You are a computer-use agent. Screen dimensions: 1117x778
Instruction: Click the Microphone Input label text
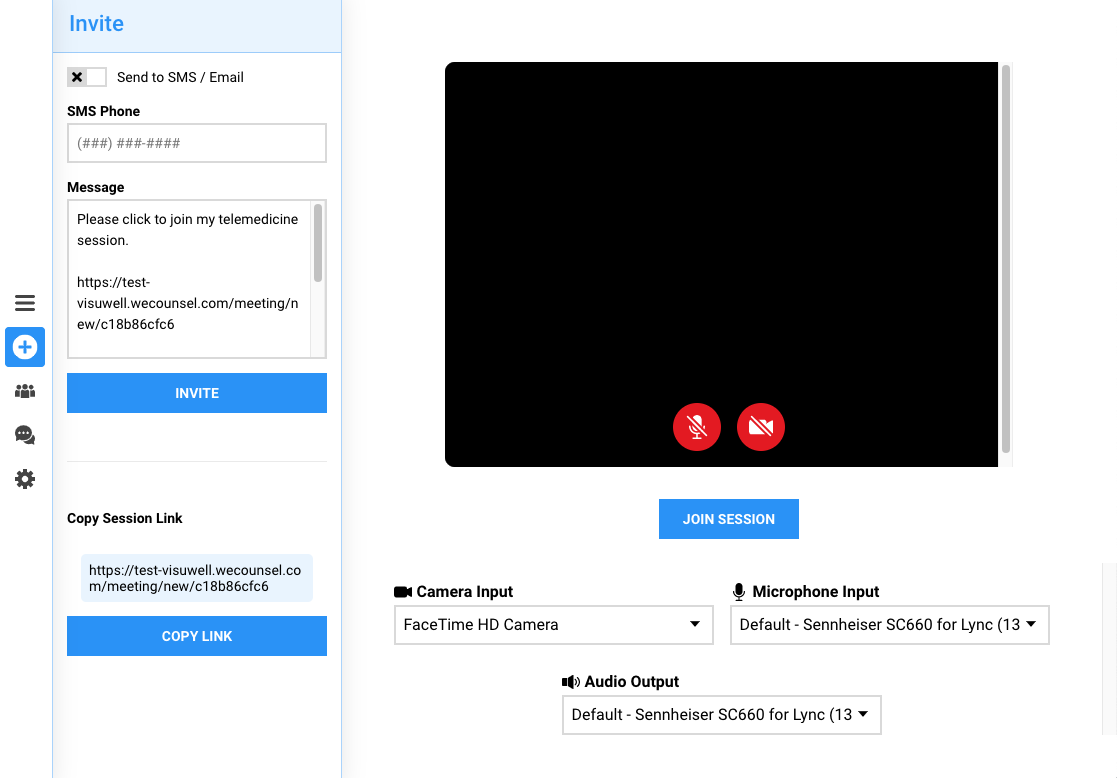(816, 592)
